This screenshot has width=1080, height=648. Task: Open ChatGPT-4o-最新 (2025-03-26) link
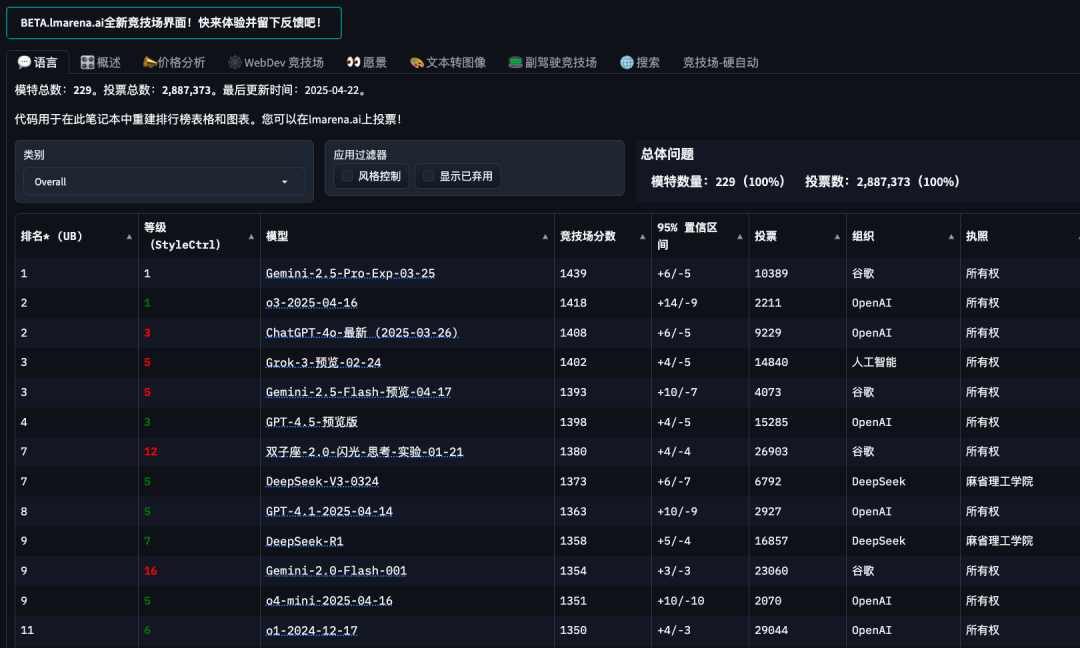pyautogui.click(x=362, y=333)
